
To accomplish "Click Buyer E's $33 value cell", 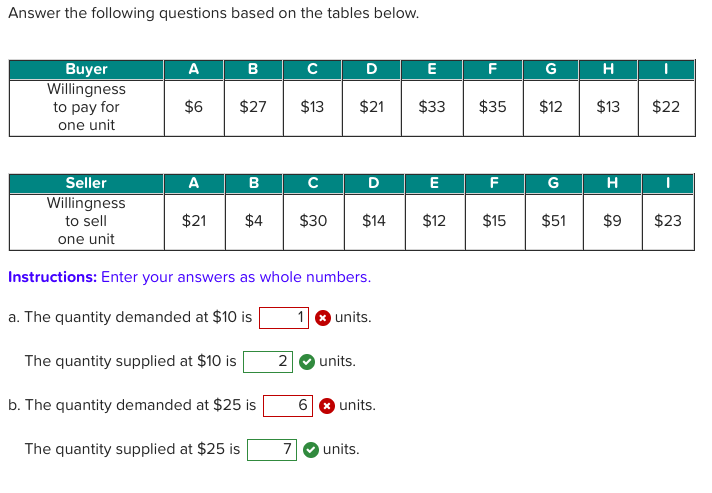I will coord(432,108).
